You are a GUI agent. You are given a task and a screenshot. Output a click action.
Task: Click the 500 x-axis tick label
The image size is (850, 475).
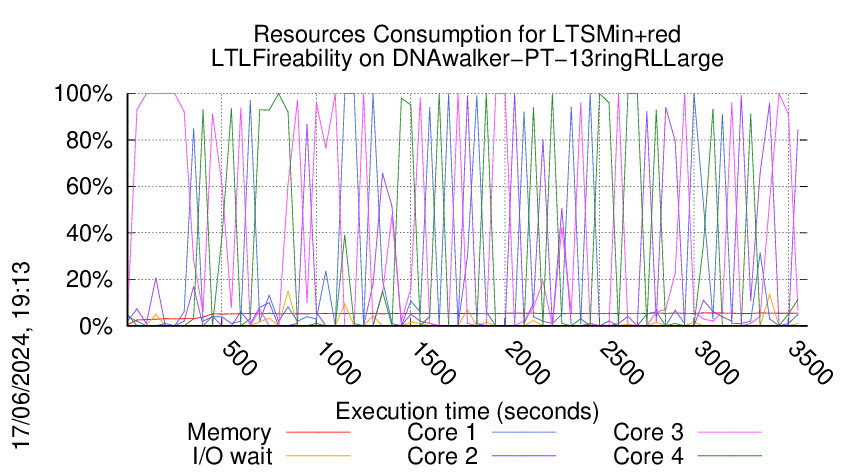[x=239, y=359]
